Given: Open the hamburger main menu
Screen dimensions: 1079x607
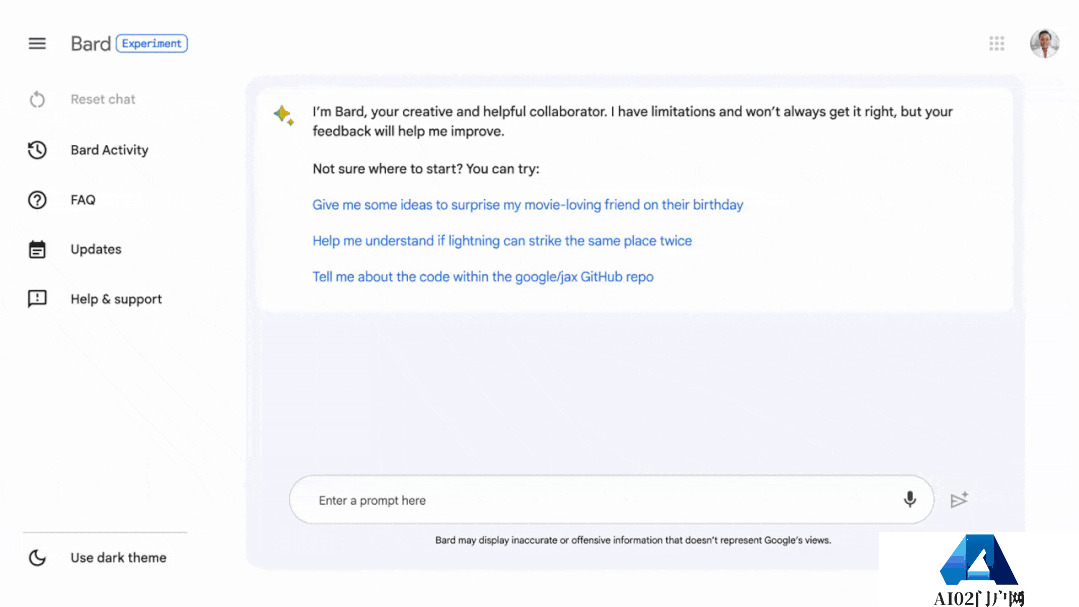Looking at the screenshot, I should (37, 43).
